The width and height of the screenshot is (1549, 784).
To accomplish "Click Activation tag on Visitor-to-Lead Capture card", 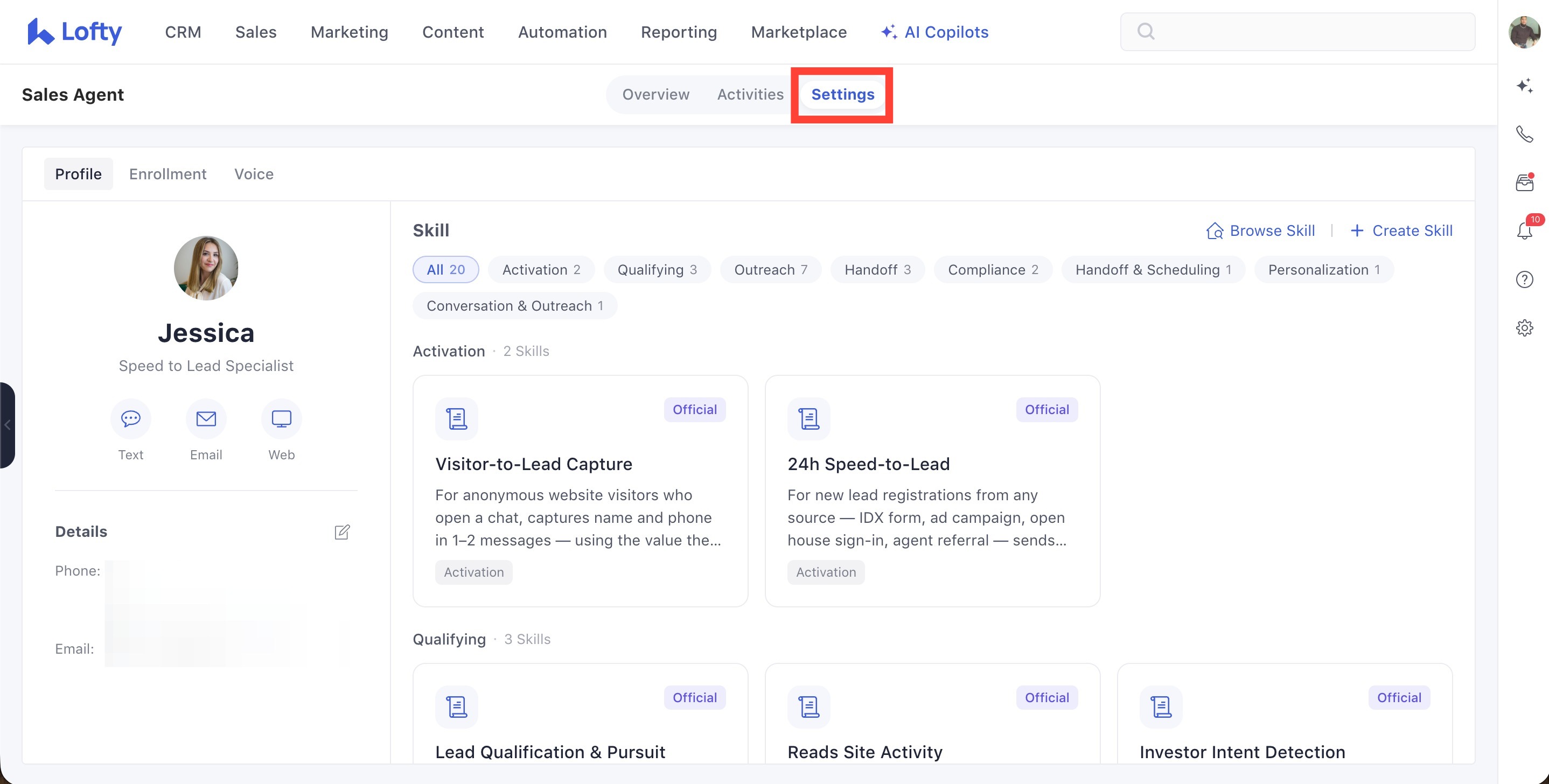I will pyautogui.click(x=474, y=572).
